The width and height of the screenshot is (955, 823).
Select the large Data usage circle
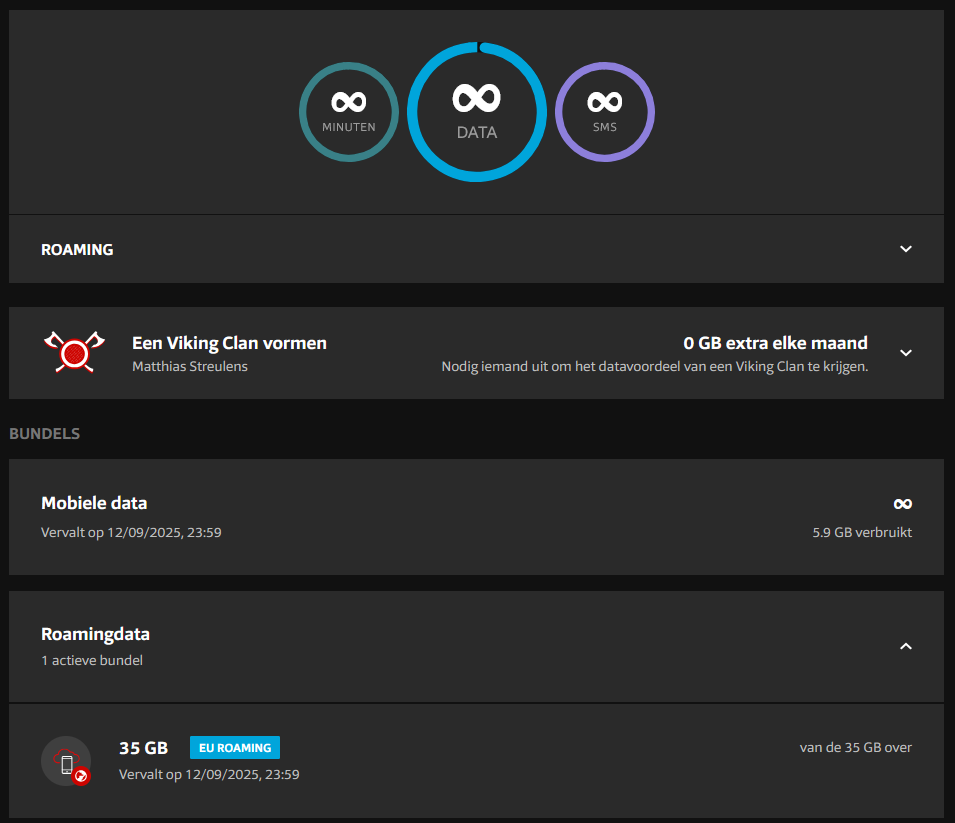[x=477, y=112]
